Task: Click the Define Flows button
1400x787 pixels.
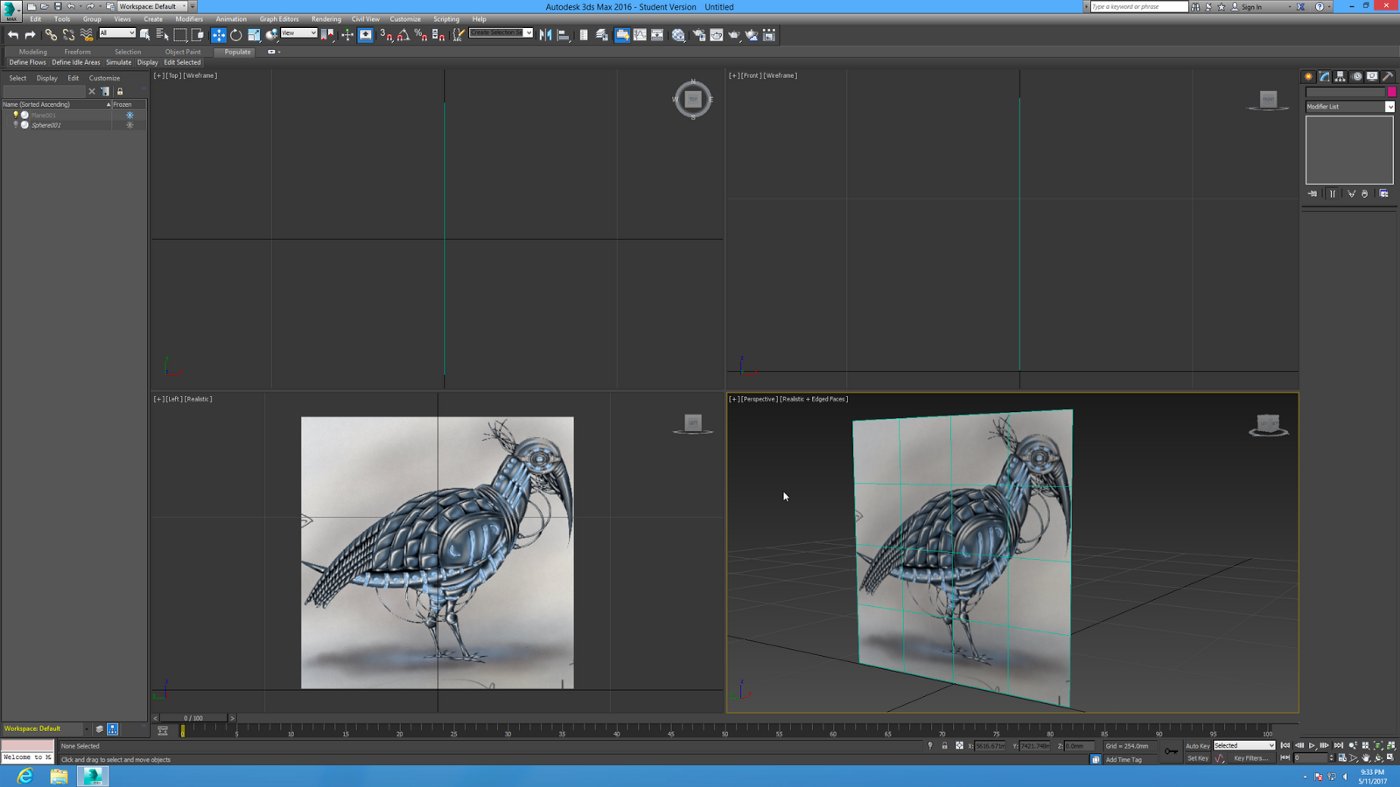Action: (28, 62)
